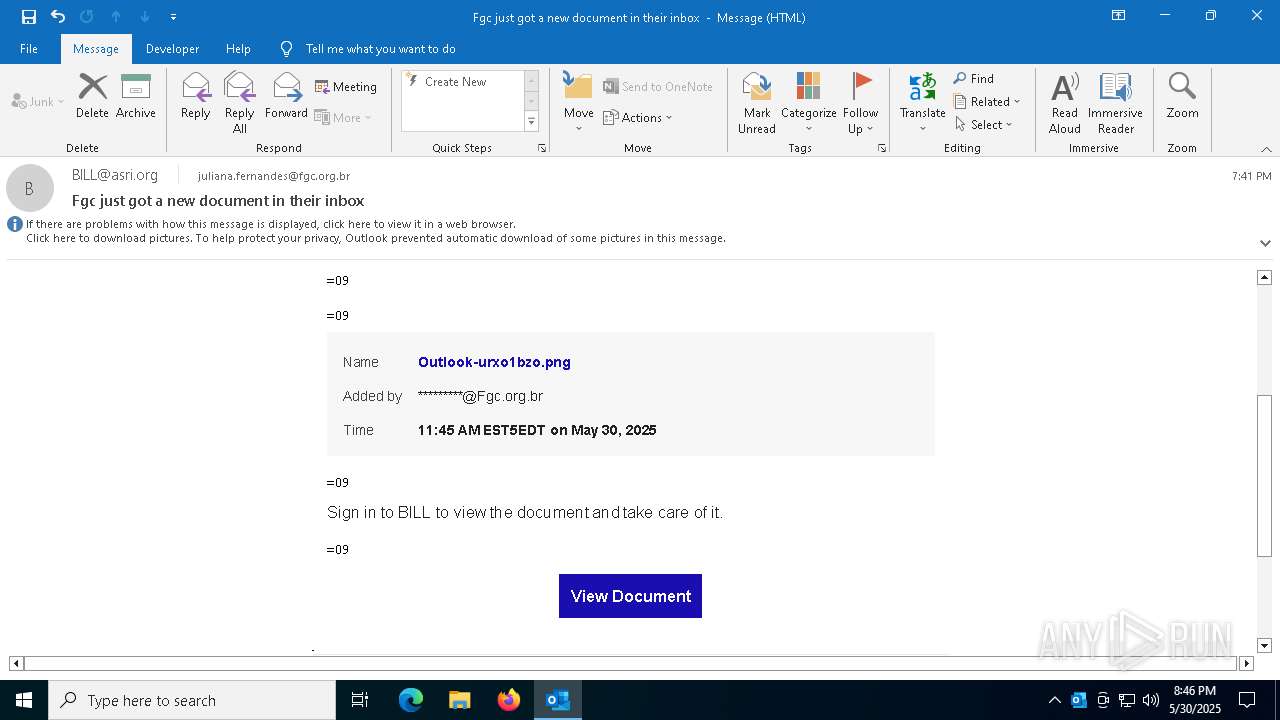Click the View Document button
This screenshot has width=1280, height=720.
[630, 596]
